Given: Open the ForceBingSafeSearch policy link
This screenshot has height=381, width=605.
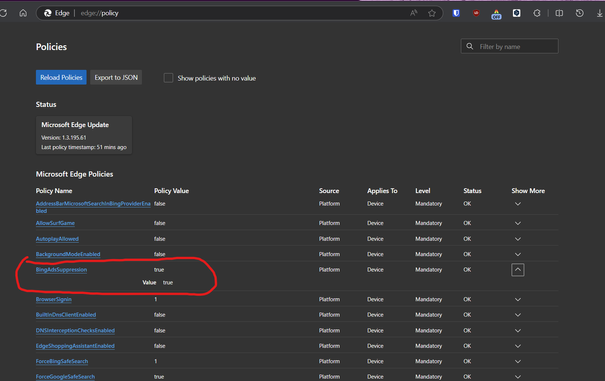Looking at the screenshot, I should click(x=62, y=361).
